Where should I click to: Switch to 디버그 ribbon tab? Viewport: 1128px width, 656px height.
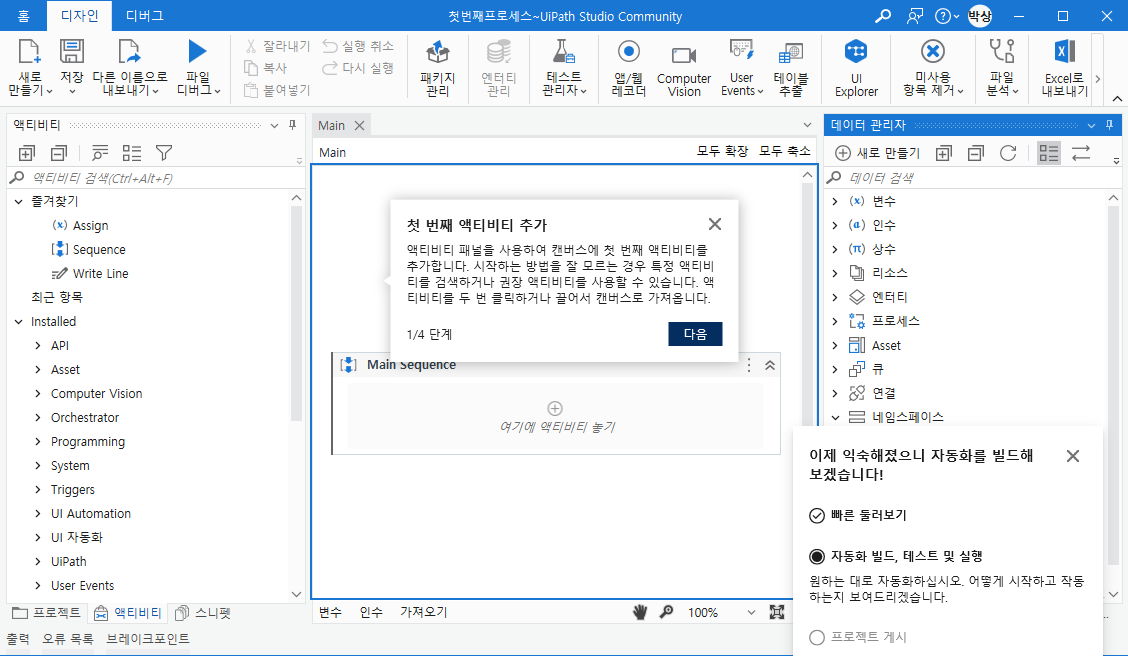[x=145, y=16]
